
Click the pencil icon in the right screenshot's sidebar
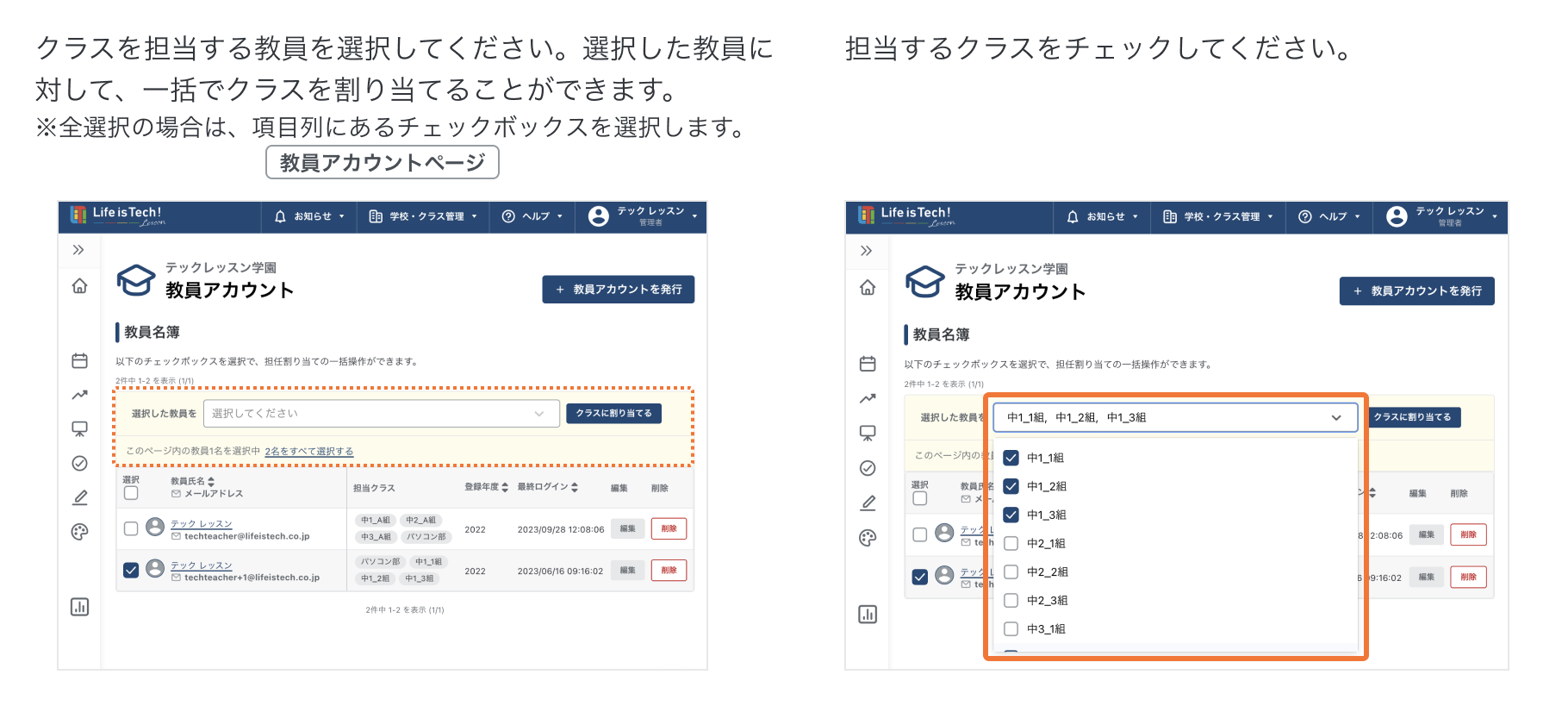point(868,503)
